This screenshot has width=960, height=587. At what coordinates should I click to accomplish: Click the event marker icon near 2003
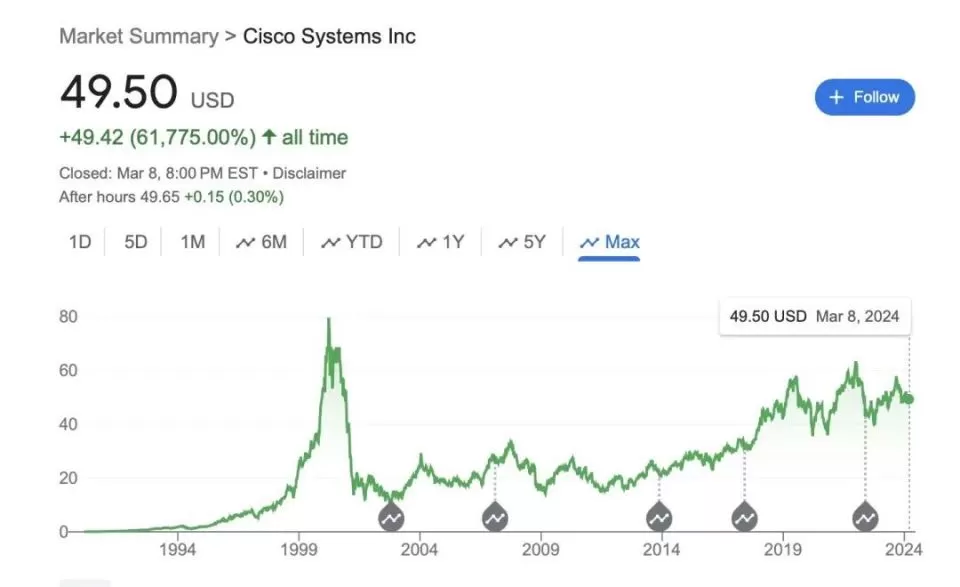point(391,518)
